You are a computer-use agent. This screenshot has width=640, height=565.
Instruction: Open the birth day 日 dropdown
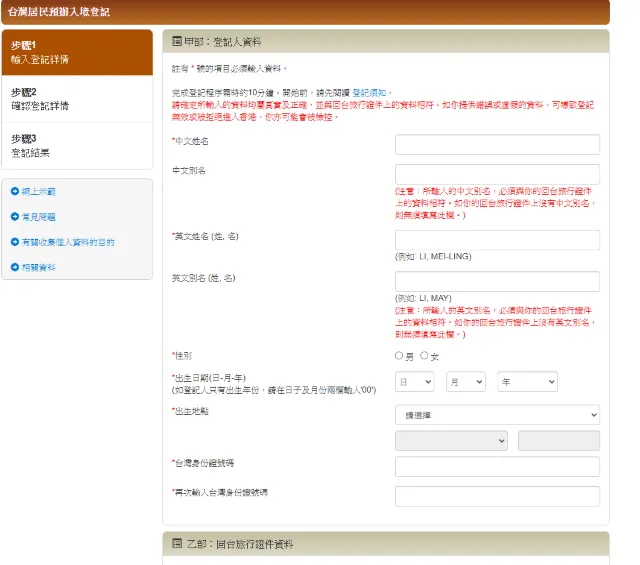click(x=414, y=382)
